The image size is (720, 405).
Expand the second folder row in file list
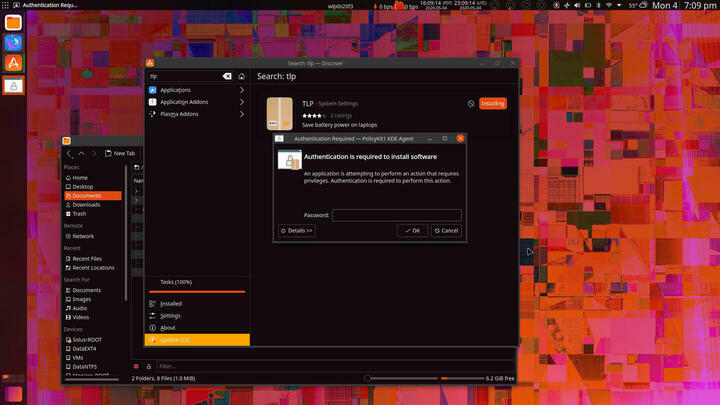[136, 201]
